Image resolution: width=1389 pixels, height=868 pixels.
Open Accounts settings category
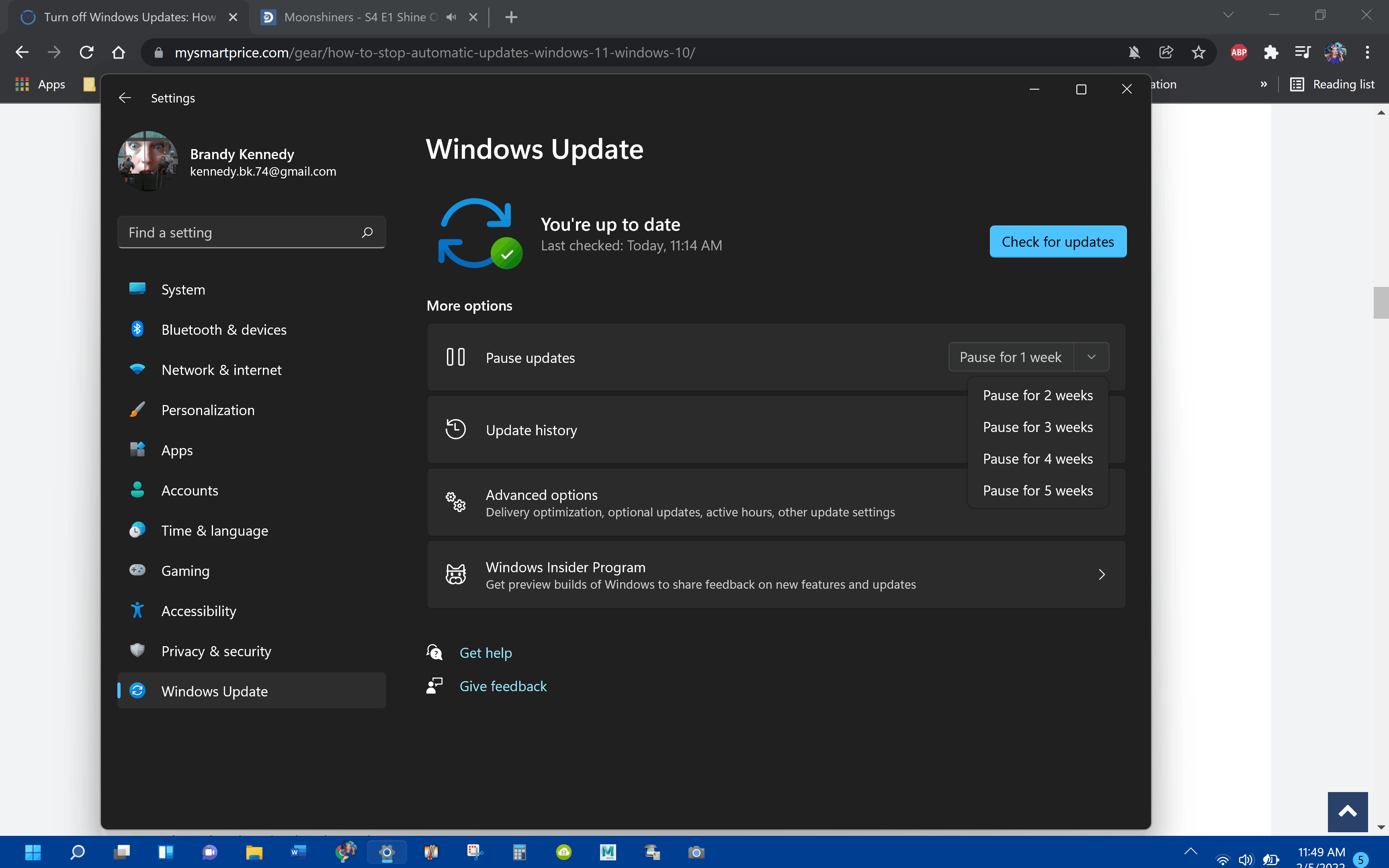252,490
